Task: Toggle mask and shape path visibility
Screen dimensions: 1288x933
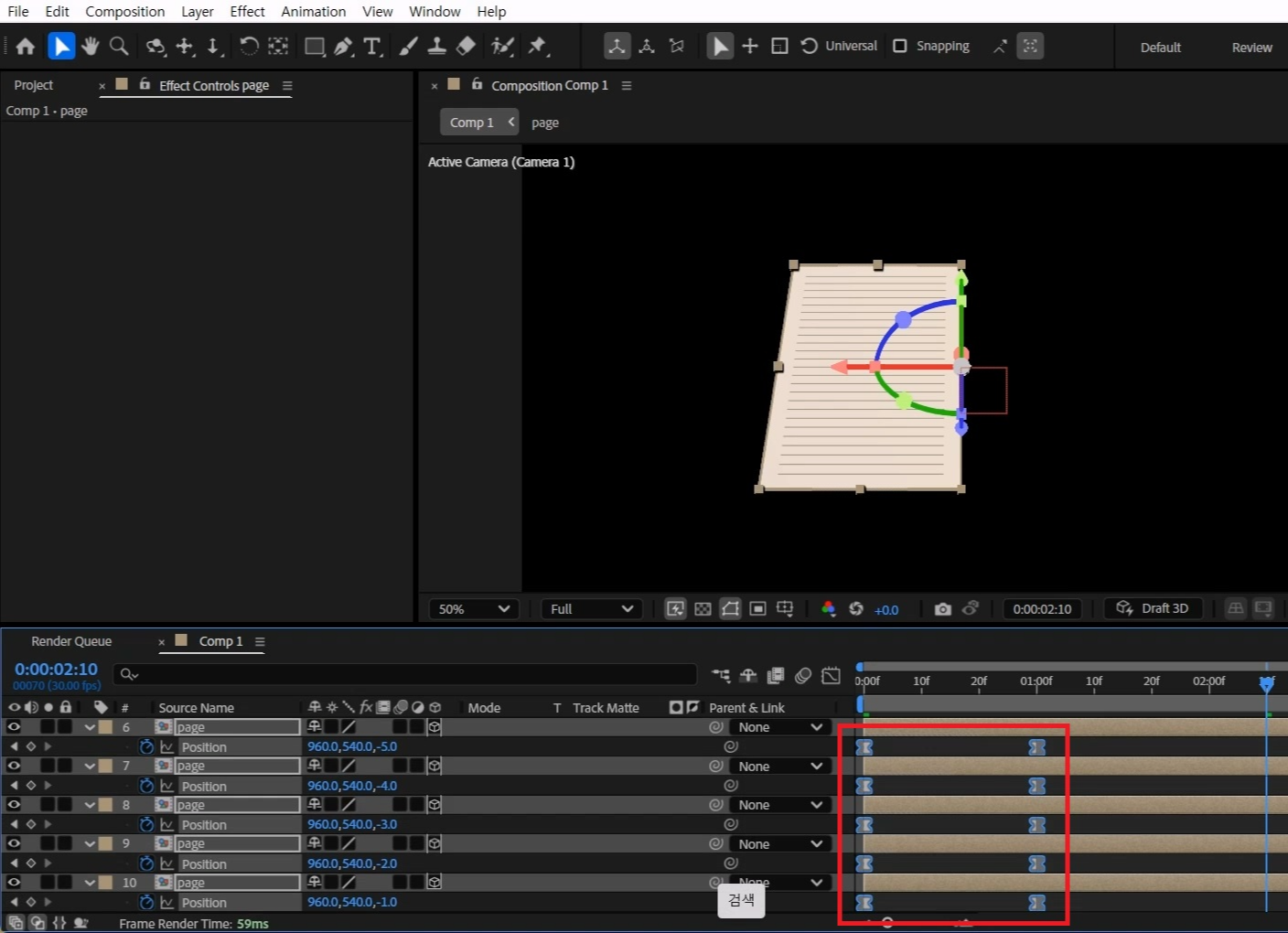Action: (730, 609)
